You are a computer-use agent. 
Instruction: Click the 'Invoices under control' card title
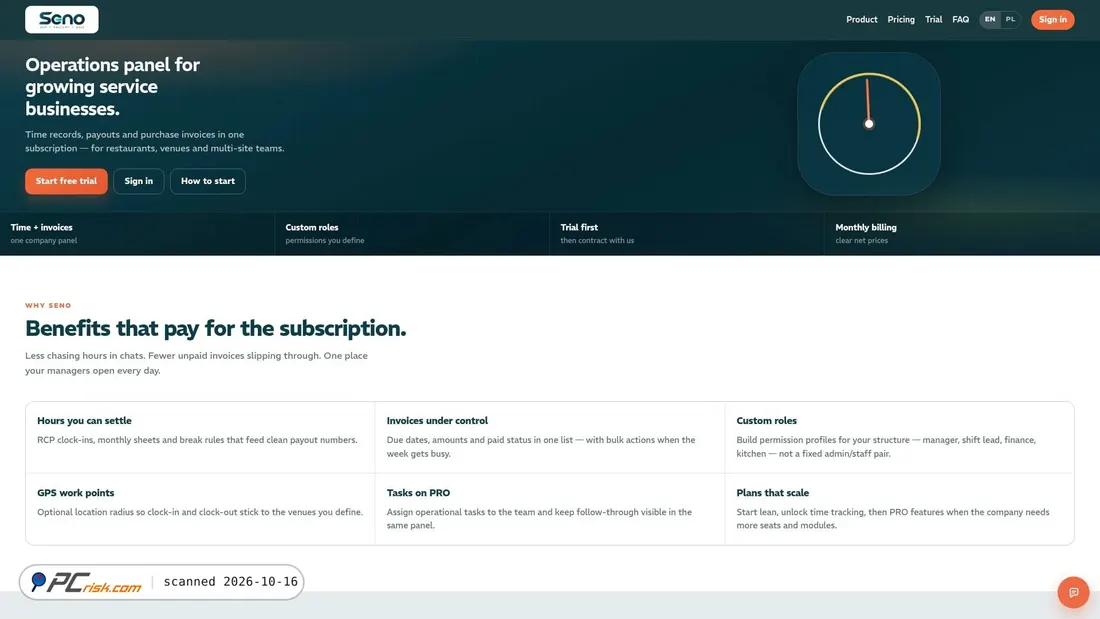click(x=437, y=420)
